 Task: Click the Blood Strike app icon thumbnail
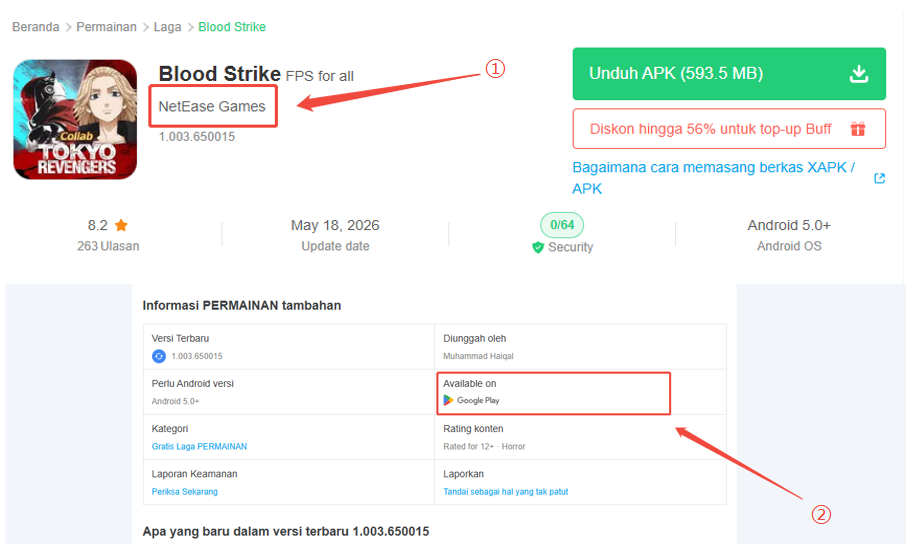coord(75,119)
